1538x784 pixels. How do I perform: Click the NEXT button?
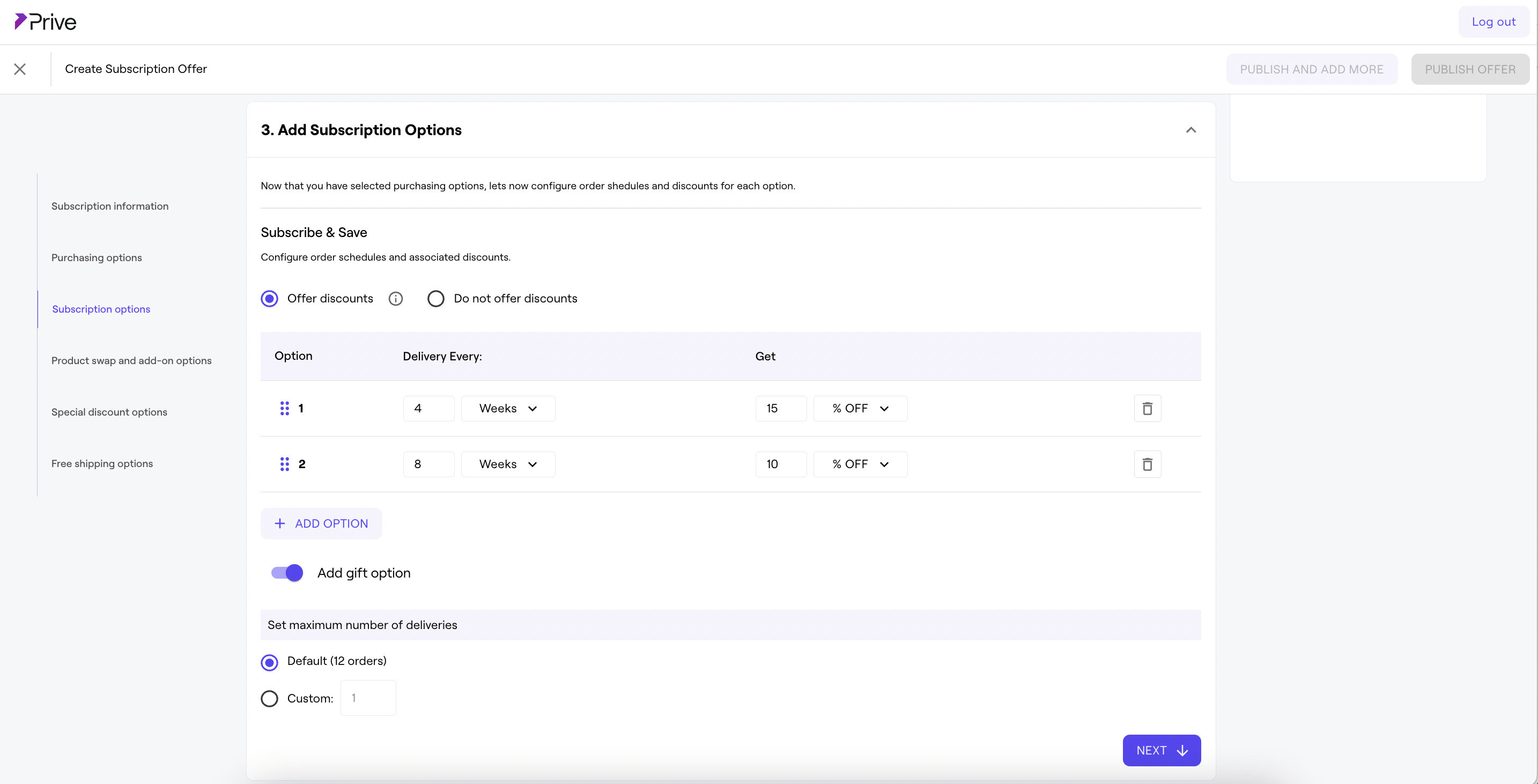tap(1161, 751)
